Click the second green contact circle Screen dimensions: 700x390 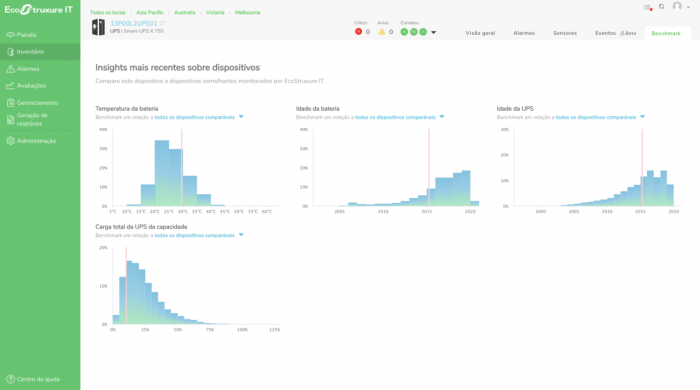coord(414,32)
